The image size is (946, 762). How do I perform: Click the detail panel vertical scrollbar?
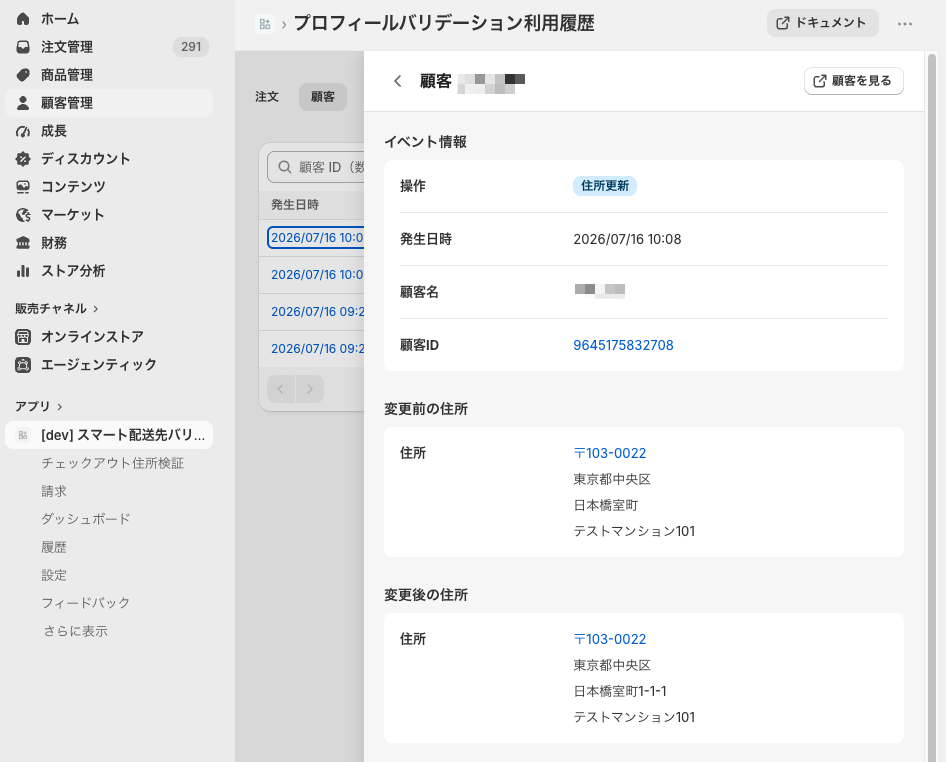tap(931, 406)
